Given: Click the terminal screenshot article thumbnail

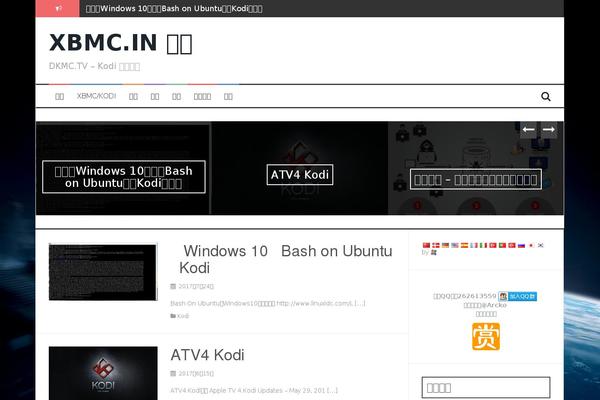Looking at the screenshot, I should pyautogui.click(x=103, y=272).
